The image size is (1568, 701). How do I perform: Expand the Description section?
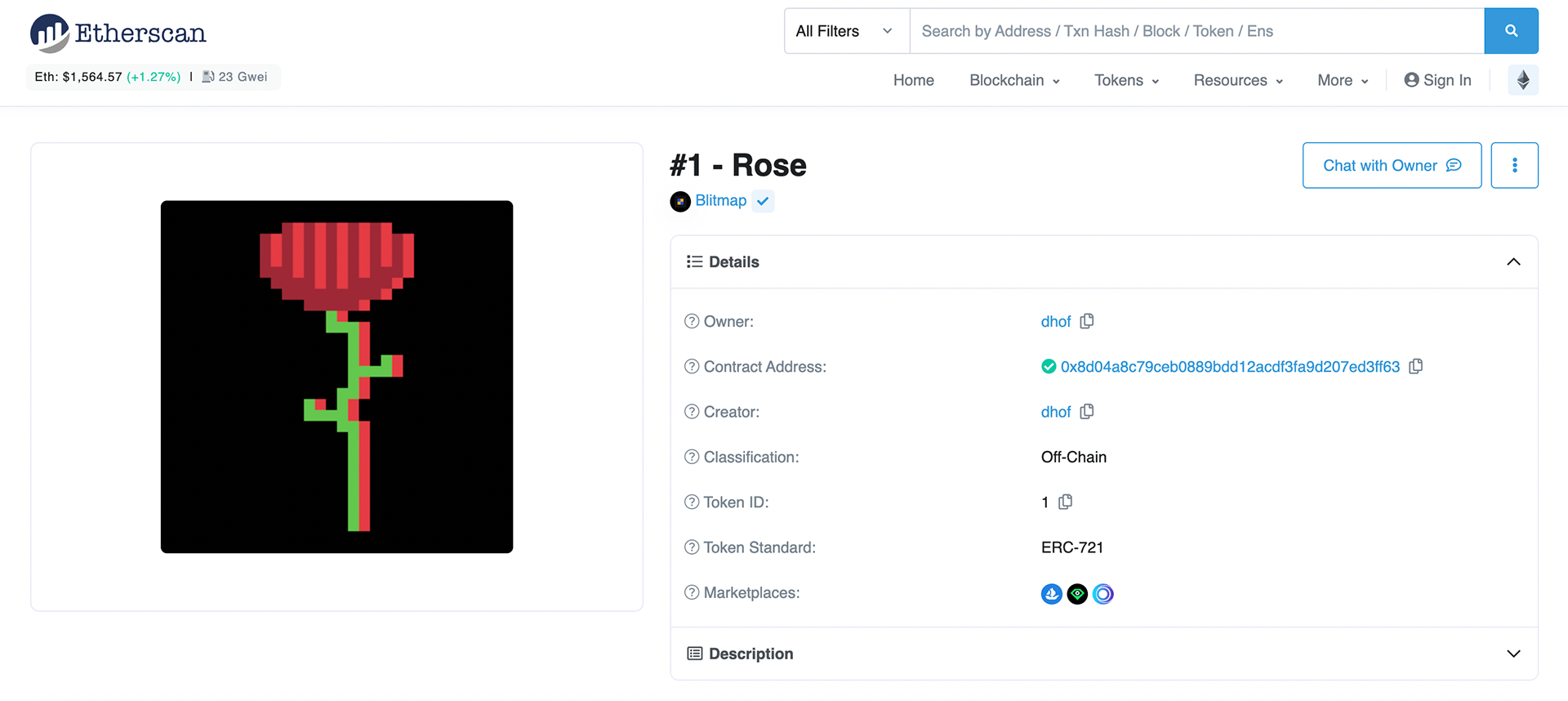(x=1513, y=654)
